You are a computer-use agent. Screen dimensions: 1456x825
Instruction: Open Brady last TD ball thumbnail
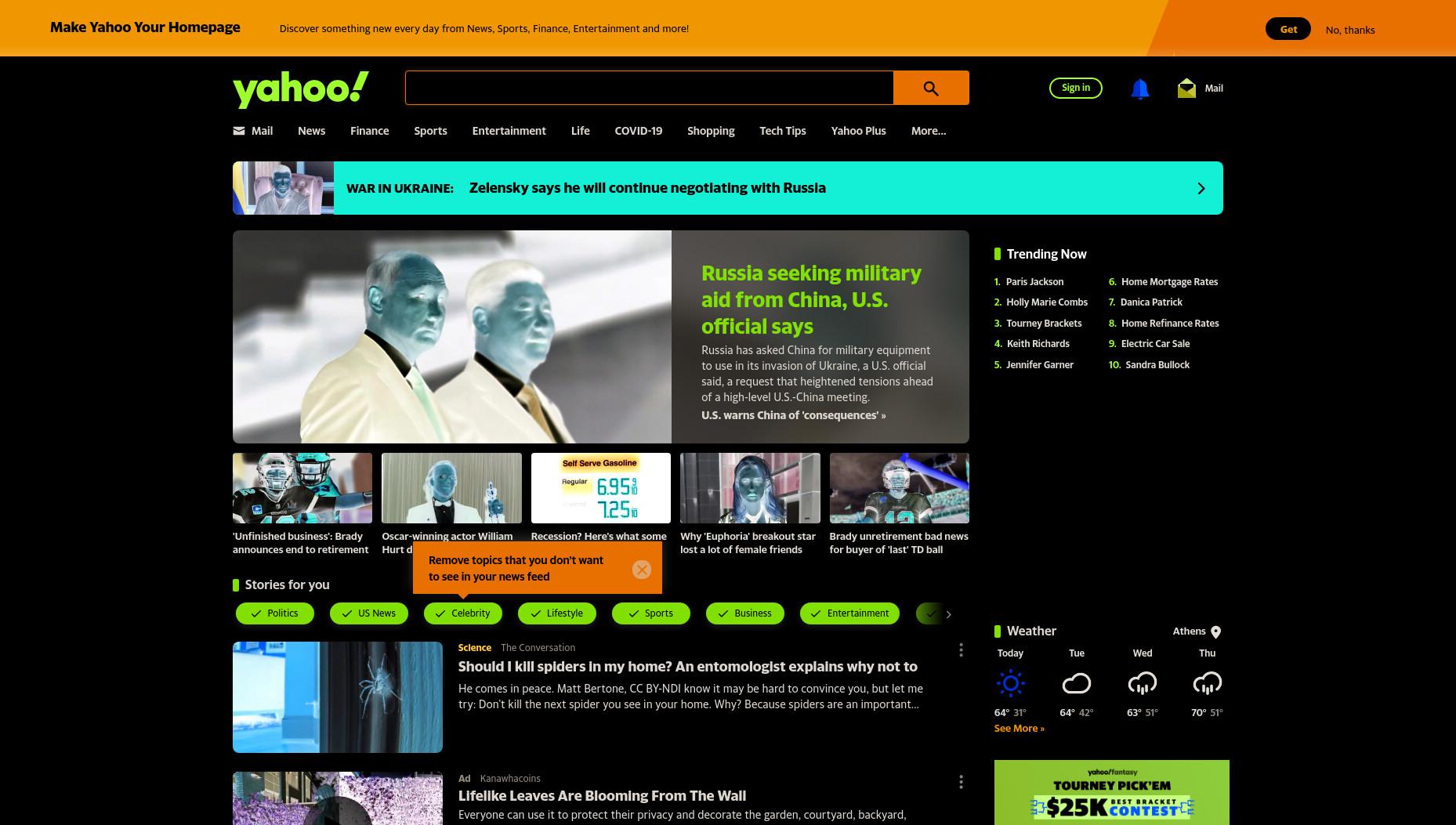[x=900, y=488]
